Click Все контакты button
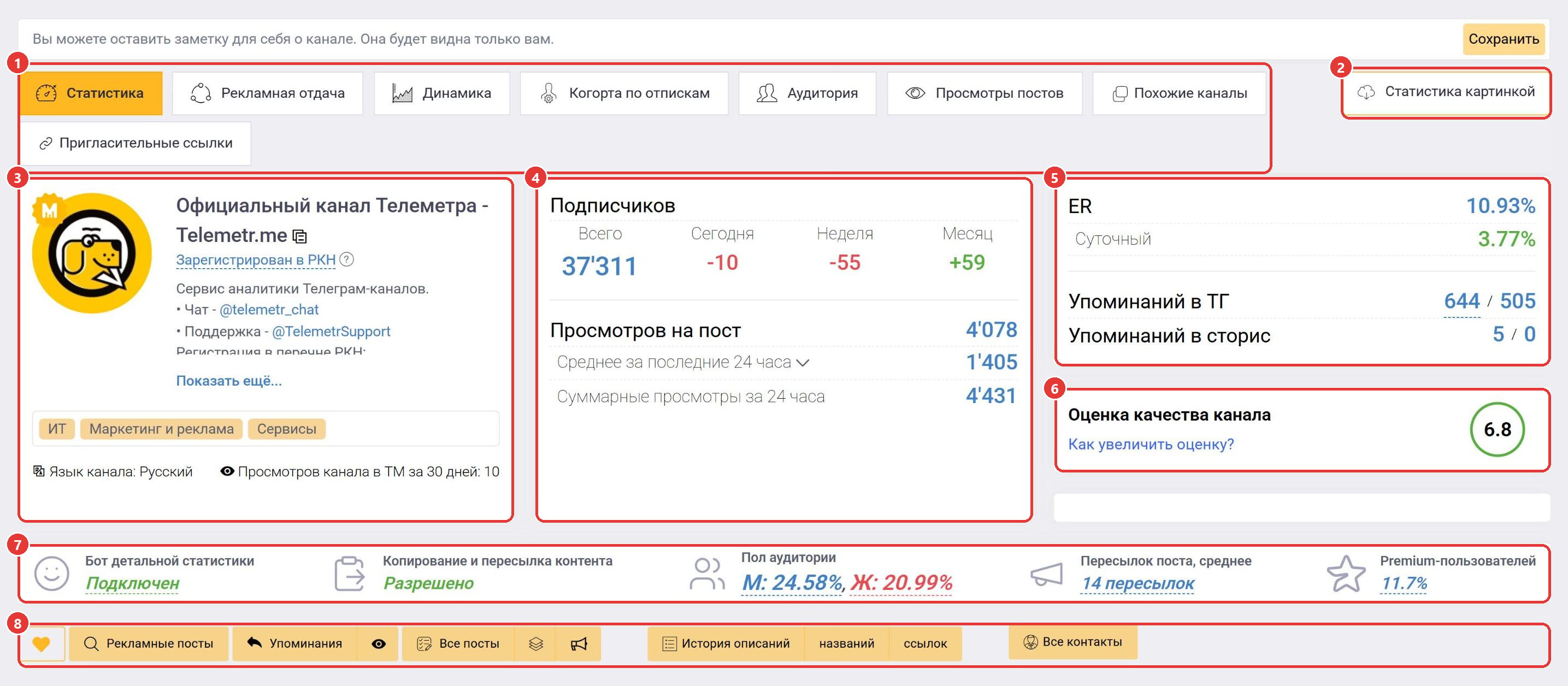Viewport: 1568px width, 686px height. pos(1072,642)
